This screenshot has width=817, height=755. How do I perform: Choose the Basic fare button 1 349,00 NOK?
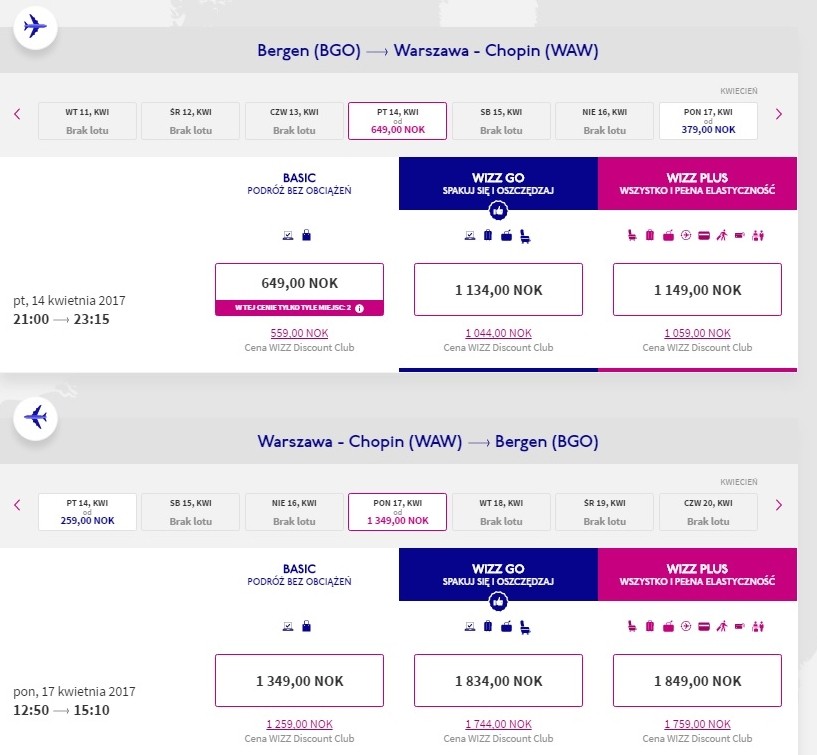click(x=300, y=680)
